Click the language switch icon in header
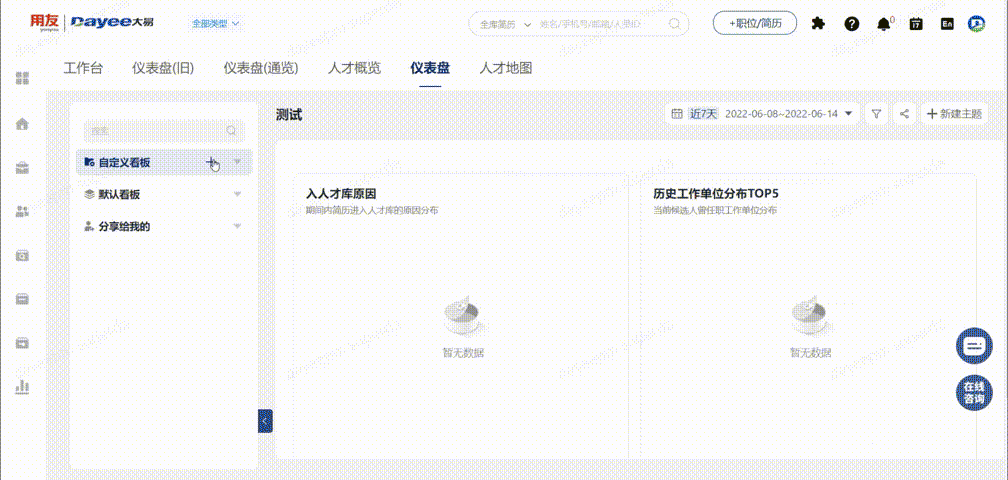The image size is (1008, 480). 947,24
